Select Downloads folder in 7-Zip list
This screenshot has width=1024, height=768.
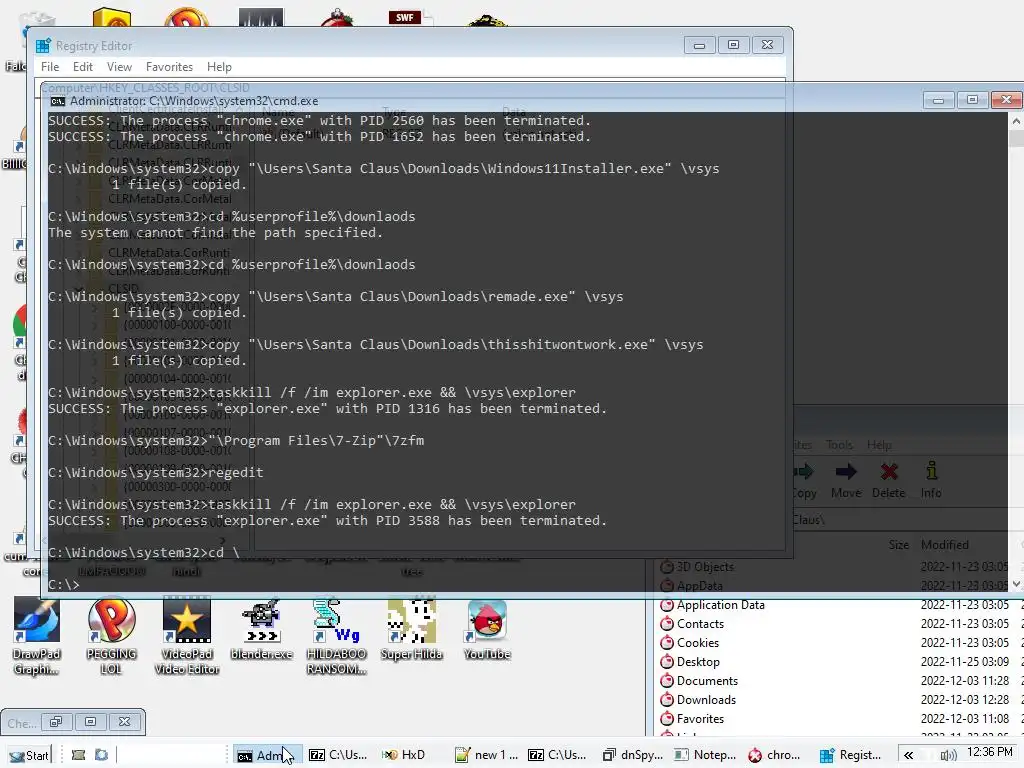pyautogui.click(x=706, y=699)
